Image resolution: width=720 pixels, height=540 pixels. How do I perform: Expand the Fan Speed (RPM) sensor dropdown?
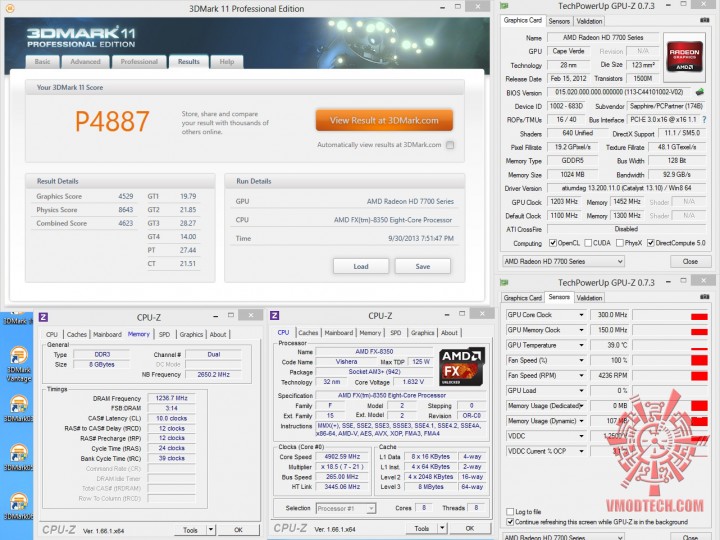(581, 376)
